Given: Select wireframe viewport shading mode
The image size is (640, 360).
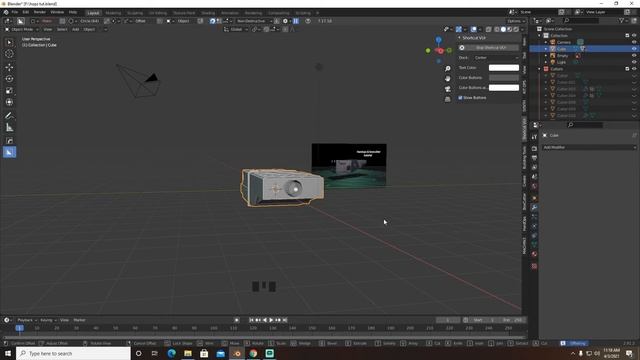Looking at the screenshot, I should point(497,29).
